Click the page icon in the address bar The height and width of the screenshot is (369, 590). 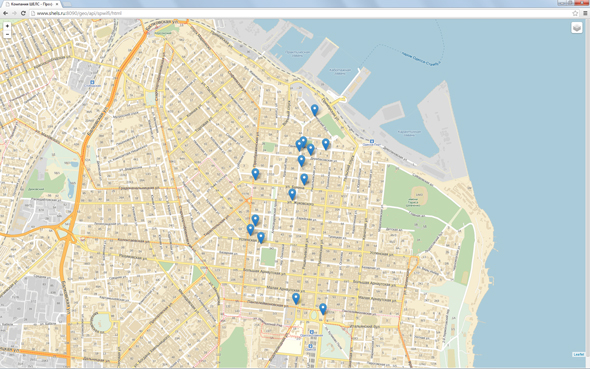pyautogui.click(x=33, y=13)
